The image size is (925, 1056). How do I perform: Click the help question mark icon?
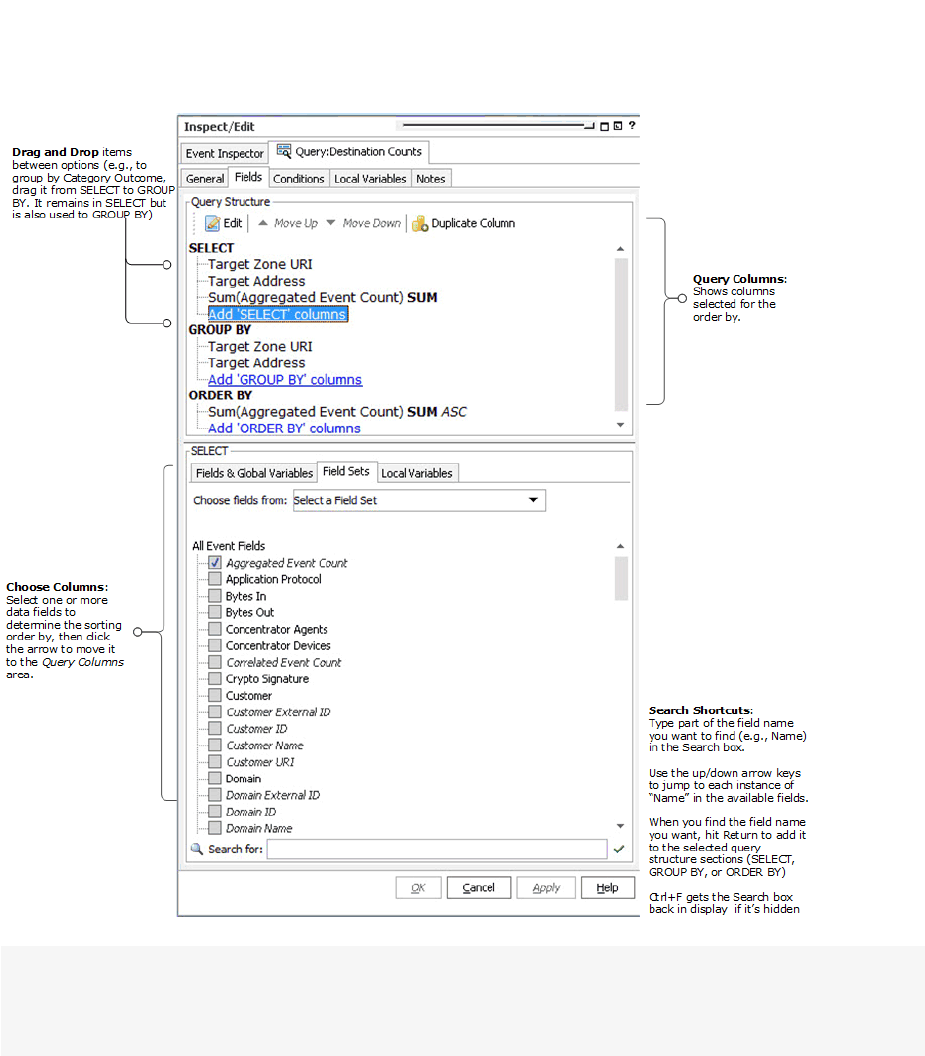click(x=632, y=126)
